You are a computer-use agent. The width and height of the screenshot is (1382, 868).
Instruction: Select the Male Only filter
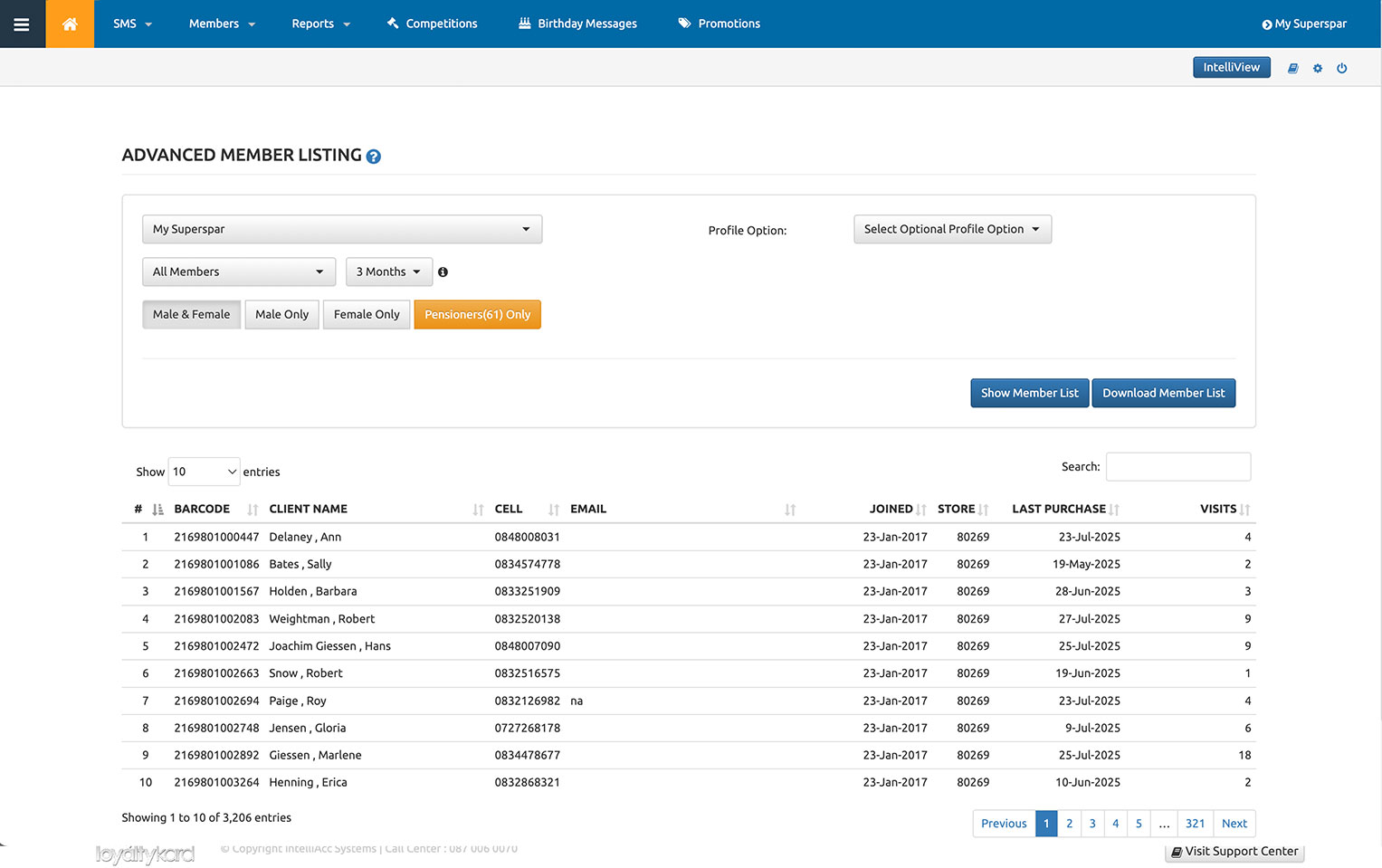click(281, 314)
